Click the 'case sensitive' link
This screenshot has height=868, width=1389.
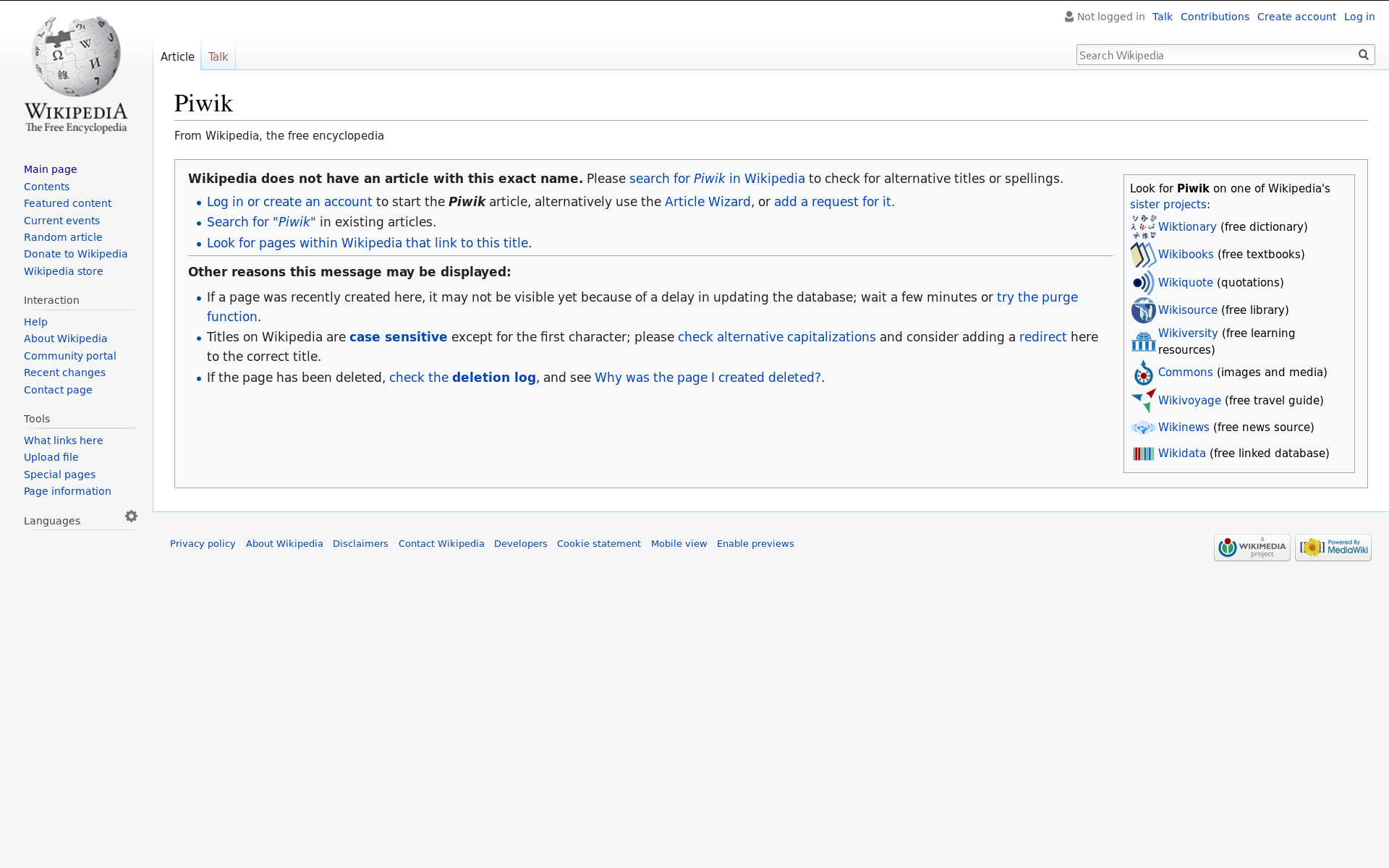(398, 337)
